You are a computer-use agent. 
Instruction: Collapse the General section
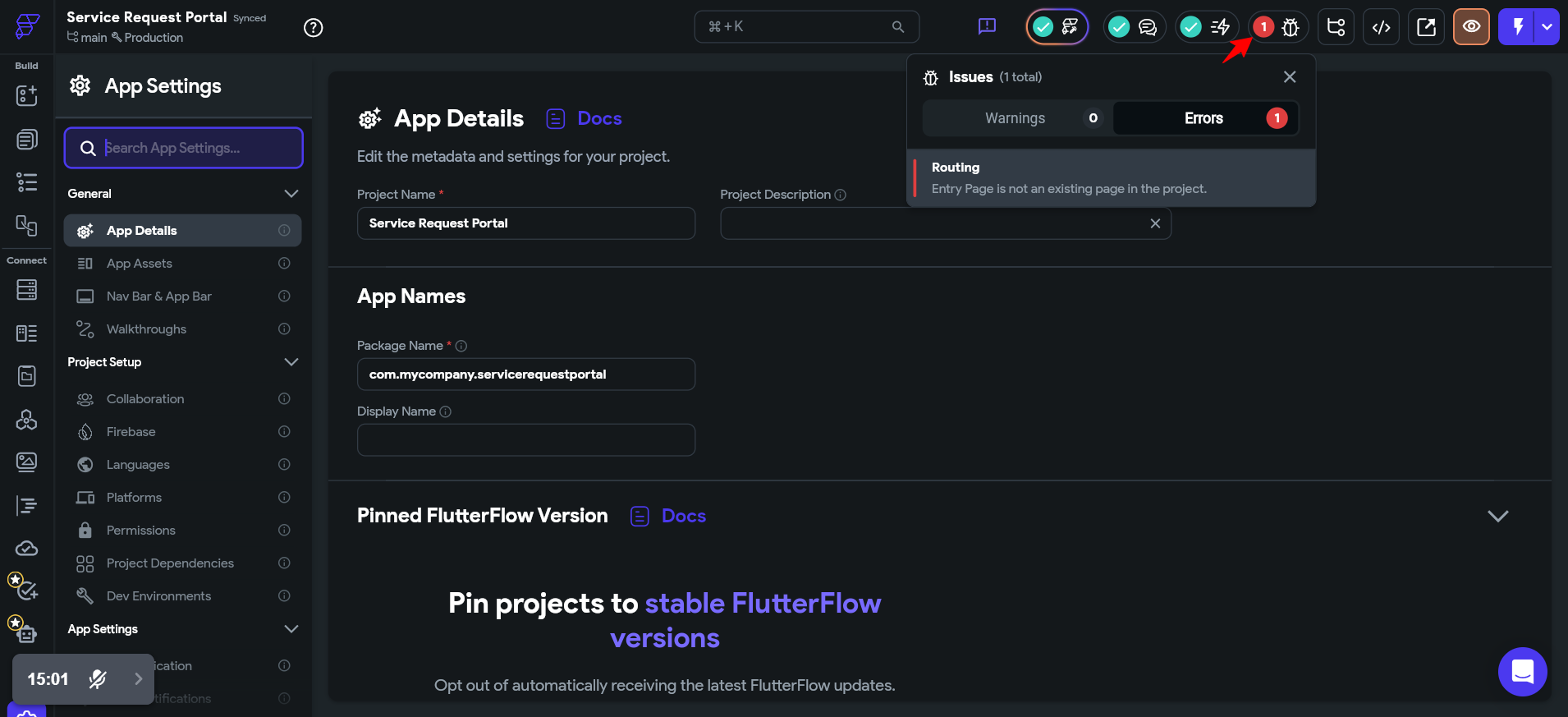tap(291, 194)
